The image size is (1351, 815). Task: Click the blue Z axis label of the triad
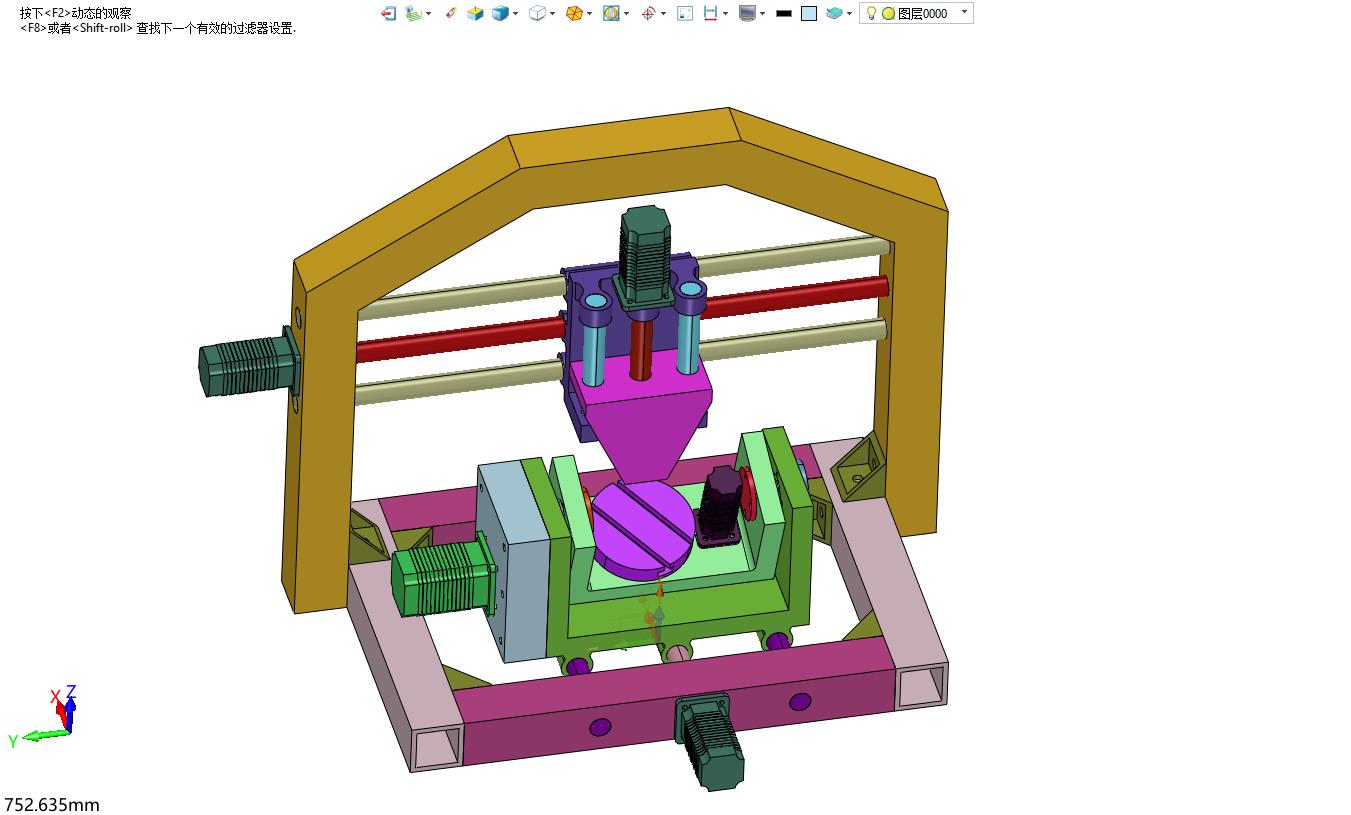pyautogui.click(x=71, y=692)
